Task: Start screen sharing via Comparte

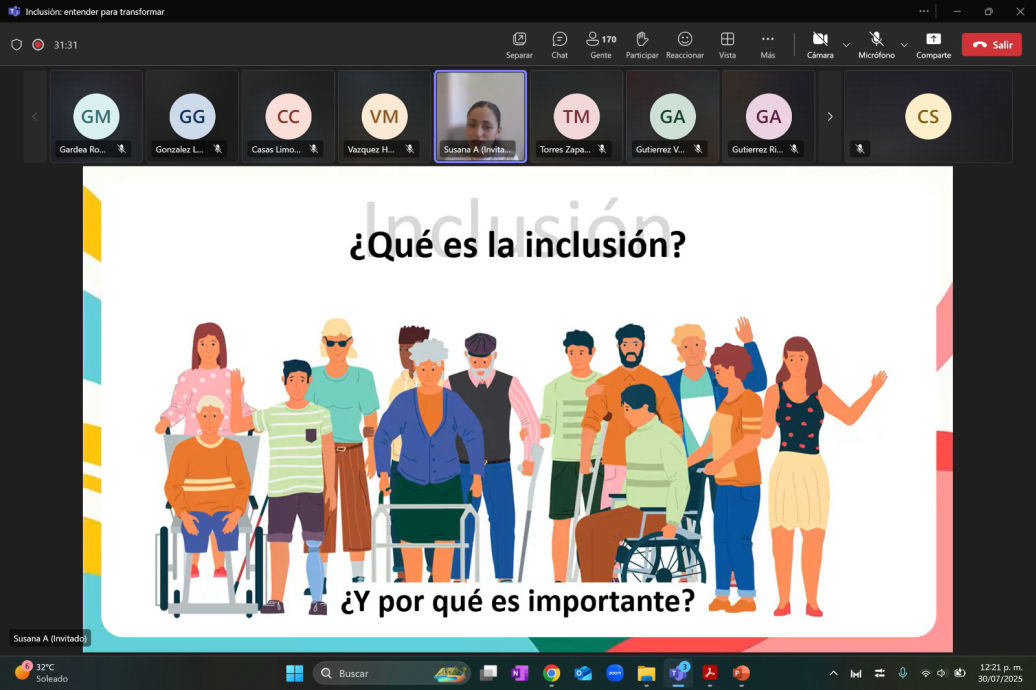Action: (933, 44)
